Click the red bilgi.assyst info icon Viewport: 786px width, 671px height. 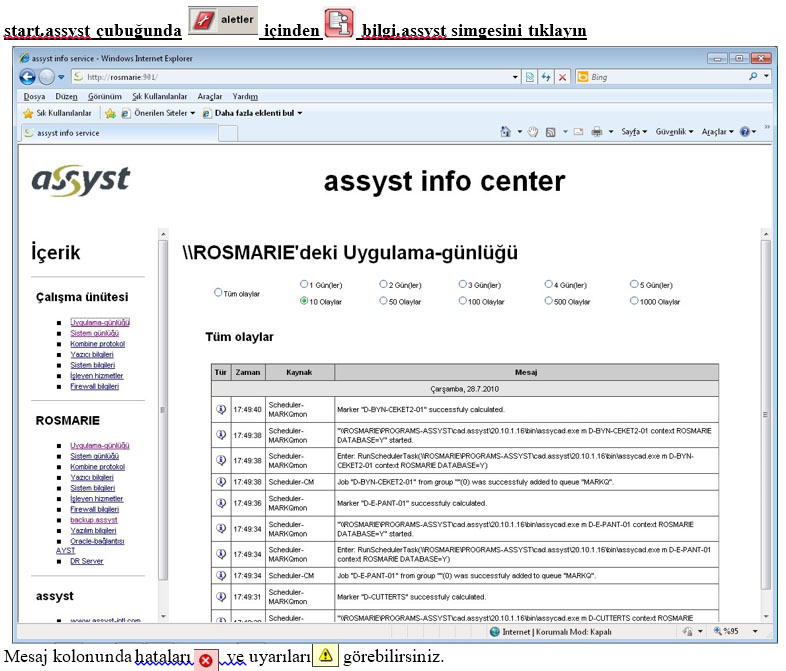(339, 23)
